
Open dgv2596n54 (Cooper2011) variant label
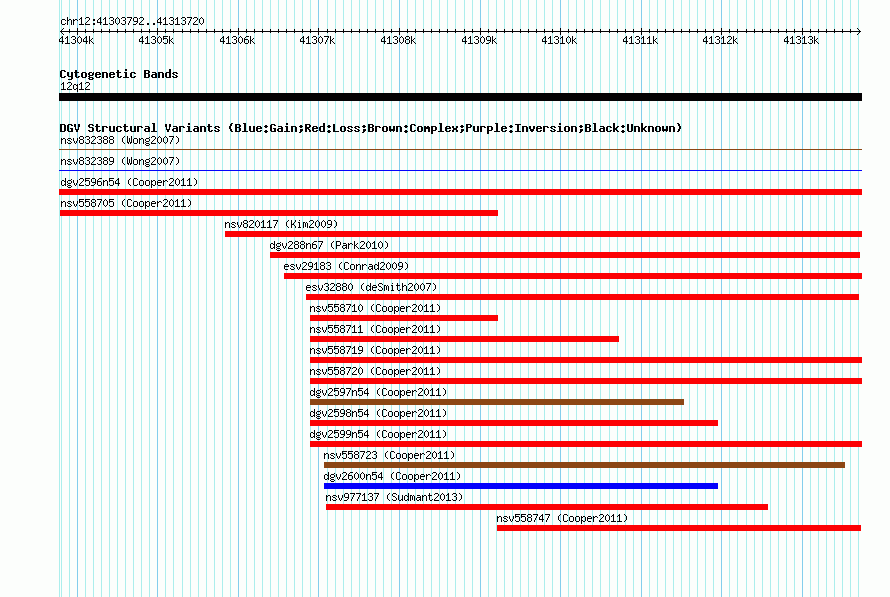tap(129, 182)
